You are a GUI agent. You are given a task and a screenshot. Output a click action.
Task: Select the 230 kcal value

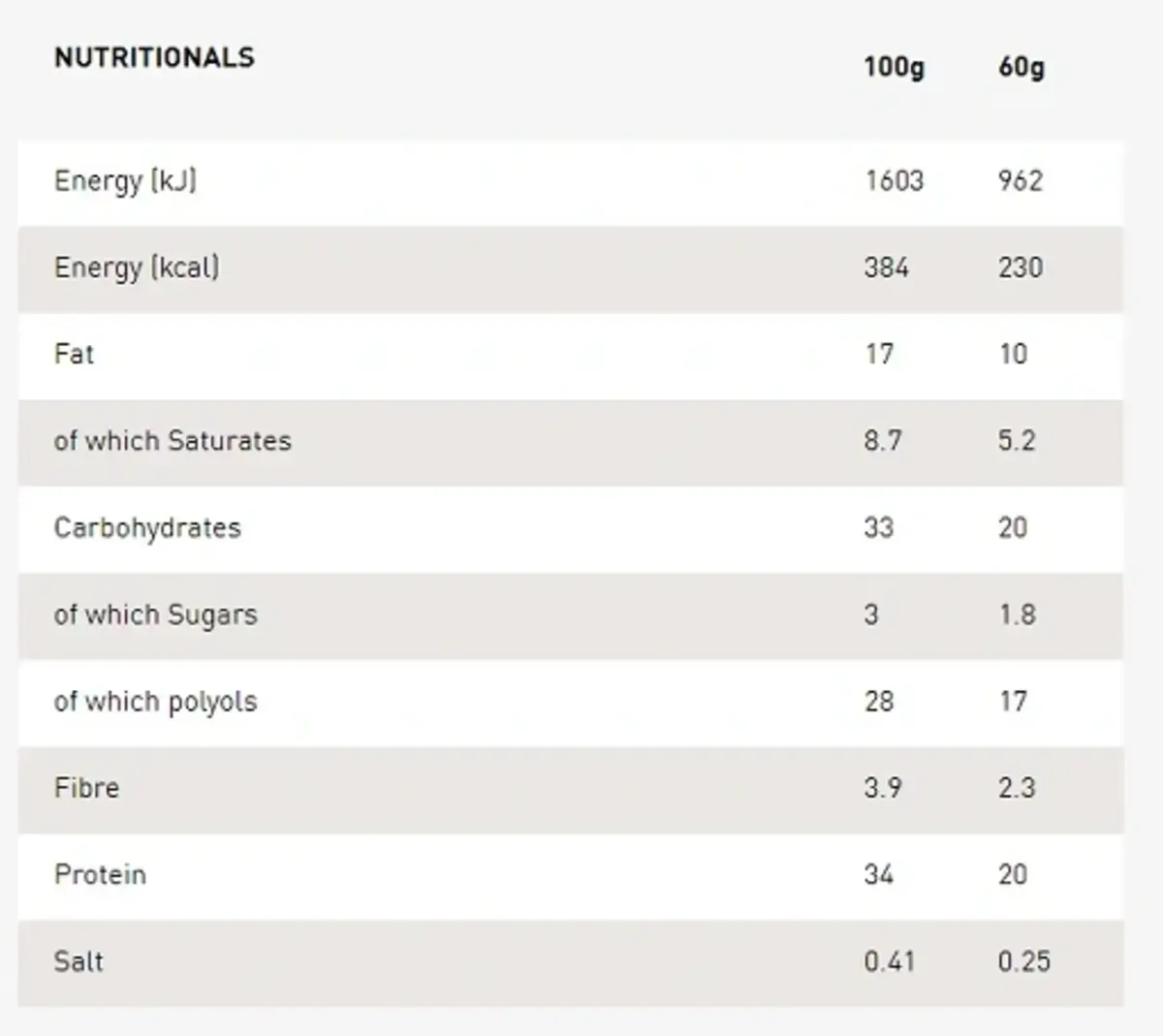[1021, 267]
